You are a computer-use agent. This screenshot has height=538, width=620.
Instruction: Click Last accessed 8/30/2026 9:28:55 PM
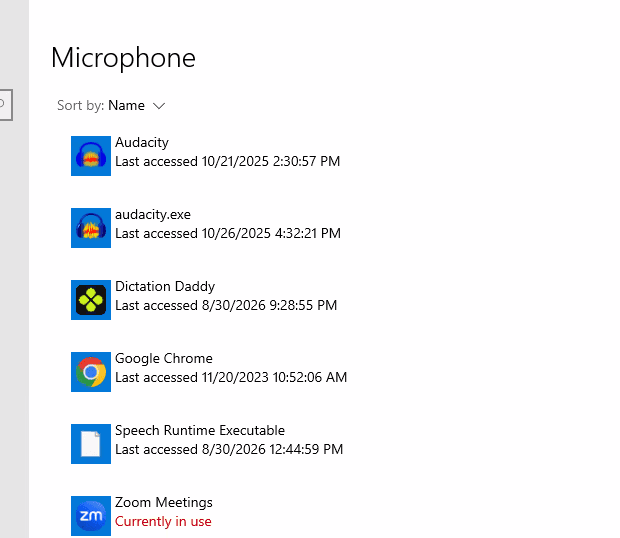pyautogui.click(x=226, y=305)
